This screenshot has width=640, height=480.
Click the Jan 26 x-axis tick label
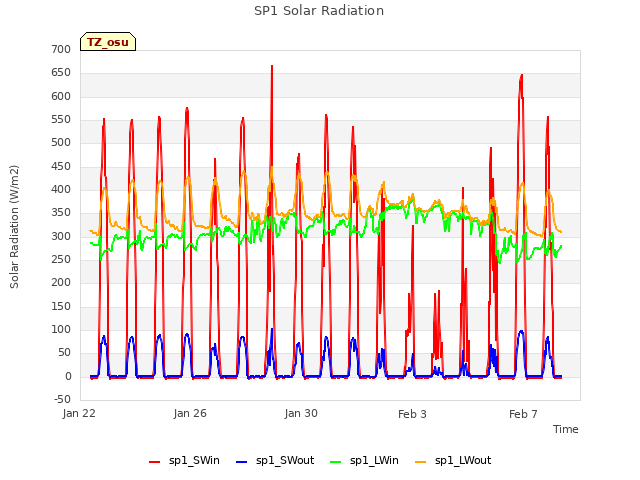click(x=190, y=413)
